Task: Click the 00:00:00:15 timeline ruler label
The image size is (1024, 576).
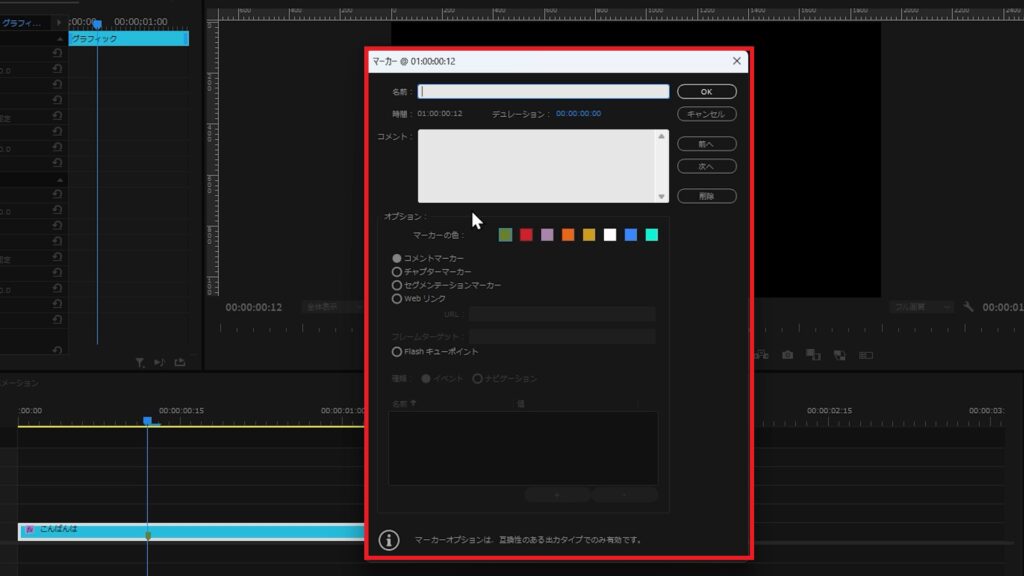Action: point(182,411)
